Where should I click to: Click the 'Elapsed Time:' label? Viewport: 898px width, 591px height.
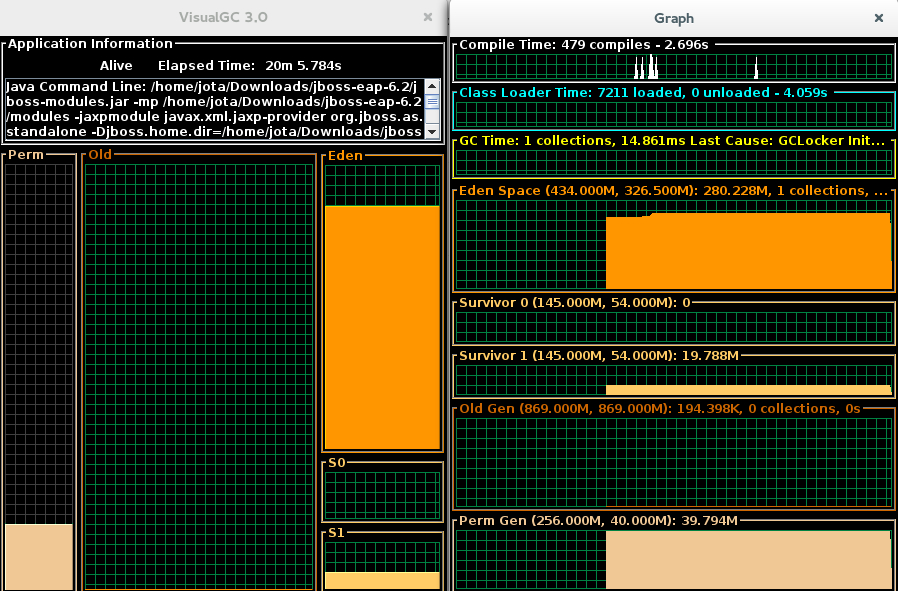pos(207,66)
